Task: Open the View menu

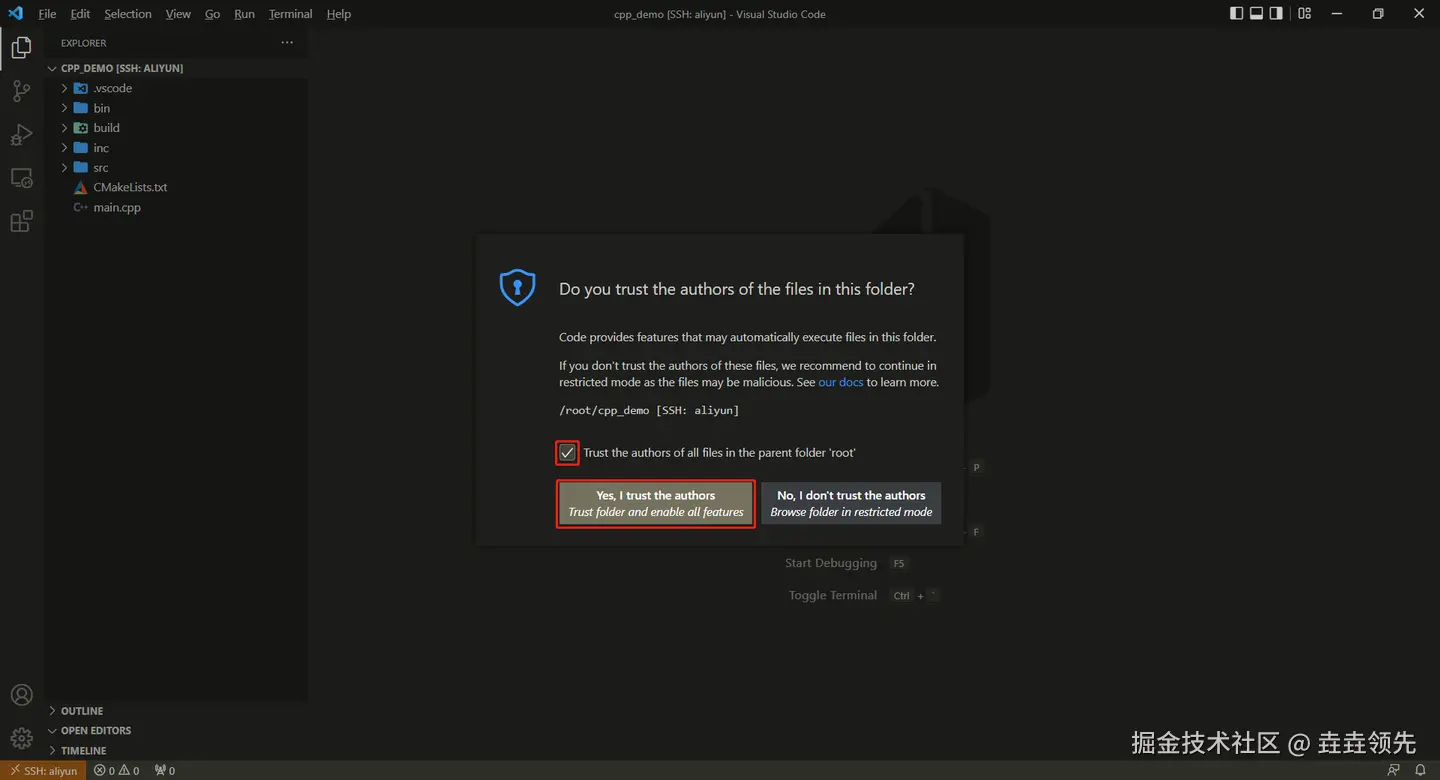Action: tap(178, 14)
